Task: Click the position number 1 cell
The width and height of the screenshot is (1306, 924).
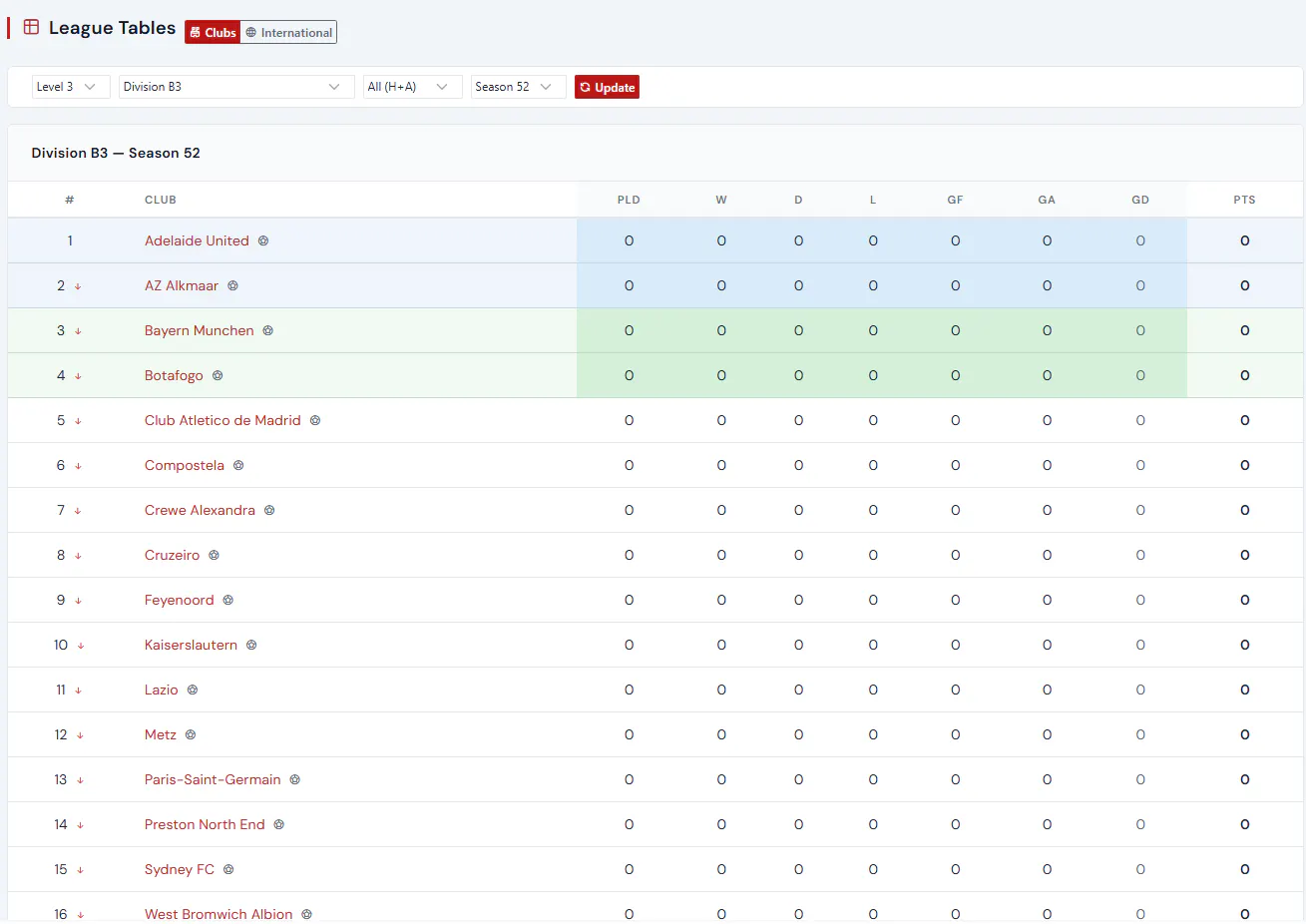Action: coord(70,240)
